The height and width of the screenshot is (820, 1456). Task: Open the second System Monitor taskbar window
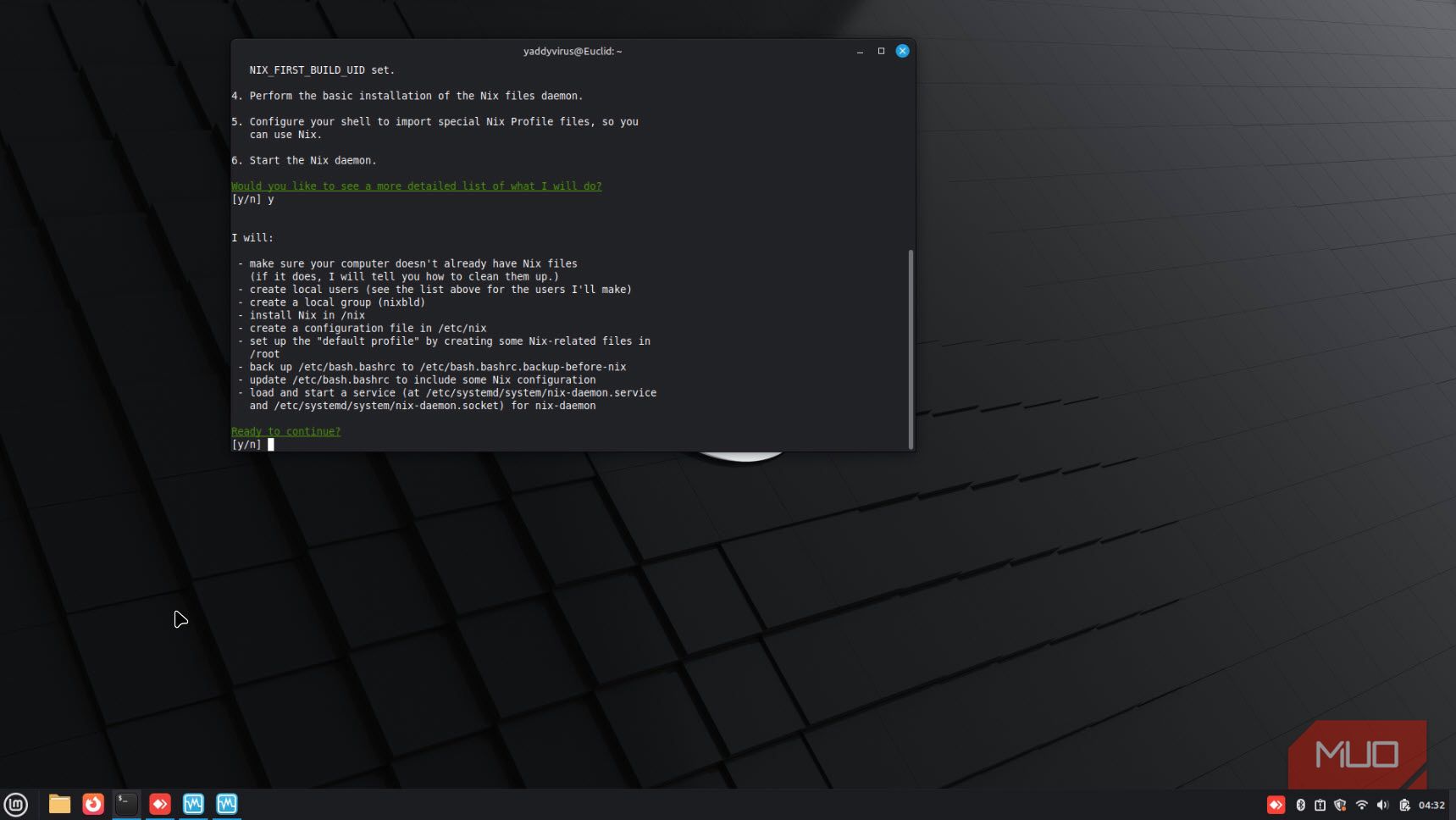pyautogui.click(x=227, y=804)
